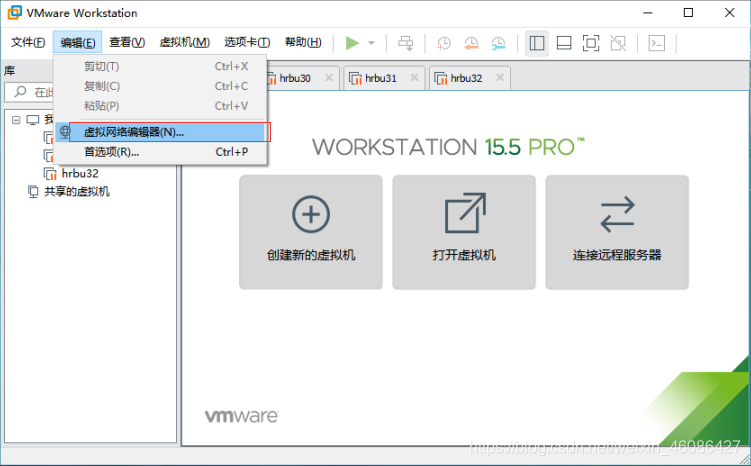Viewport: 751px width, 466px height.
Task: Click the 粘贴(P) menu entry
Action: point(160,106)
